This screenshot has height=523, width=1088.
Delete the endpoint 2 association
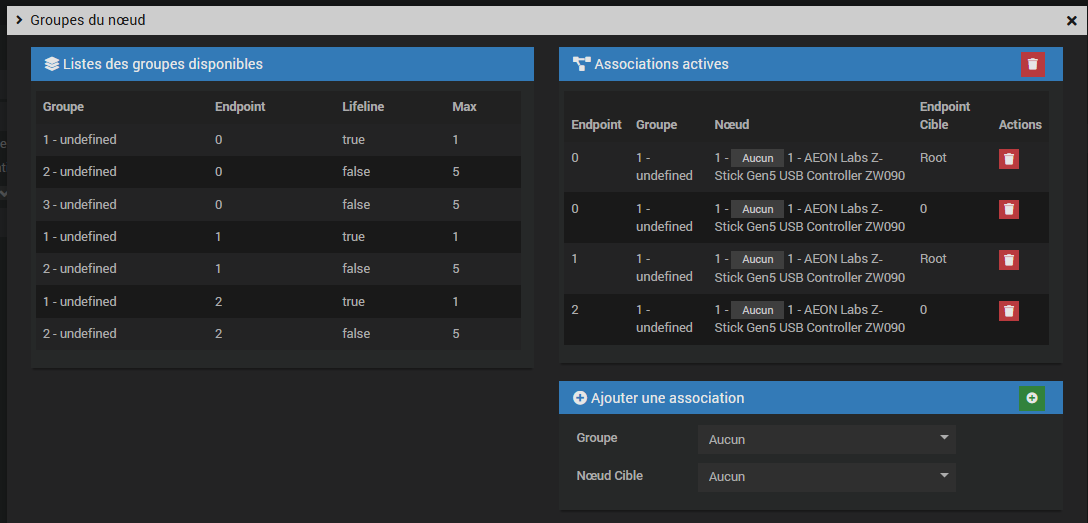point(1009,311)
